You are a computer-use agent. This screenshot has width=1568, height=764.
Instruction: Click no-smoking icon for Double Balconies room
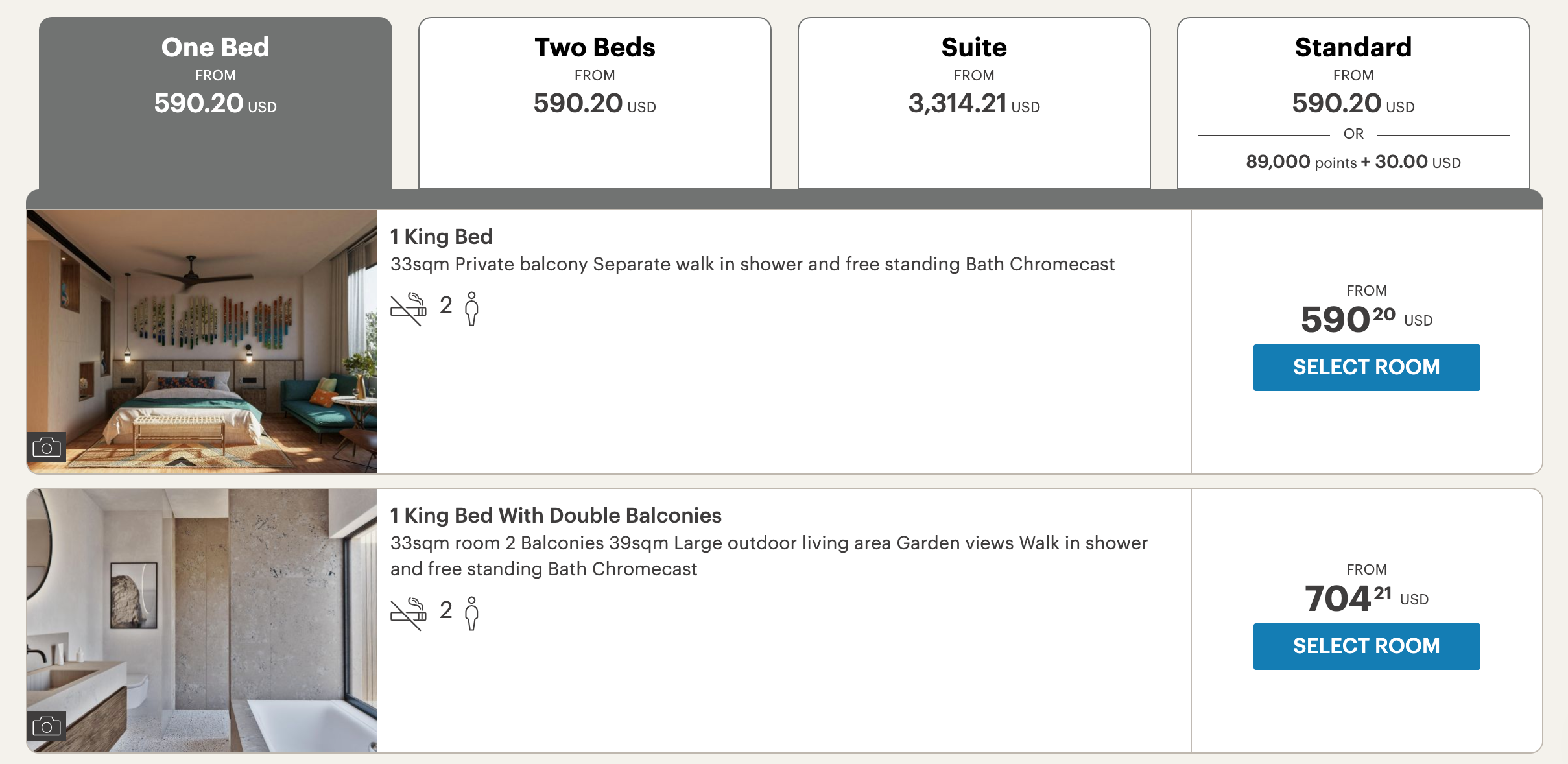pyautogui.click(x=409, y=613)
